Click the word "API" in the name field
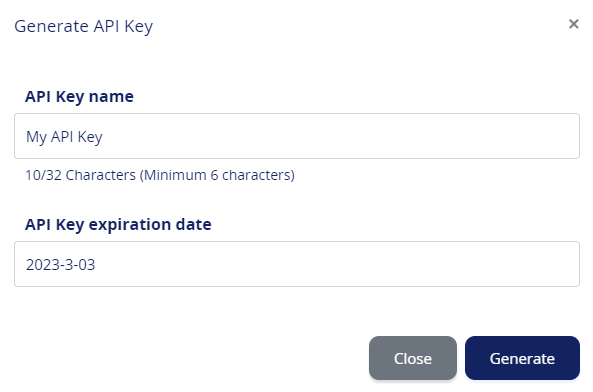 pyautogui.click(x=62, y=136)
